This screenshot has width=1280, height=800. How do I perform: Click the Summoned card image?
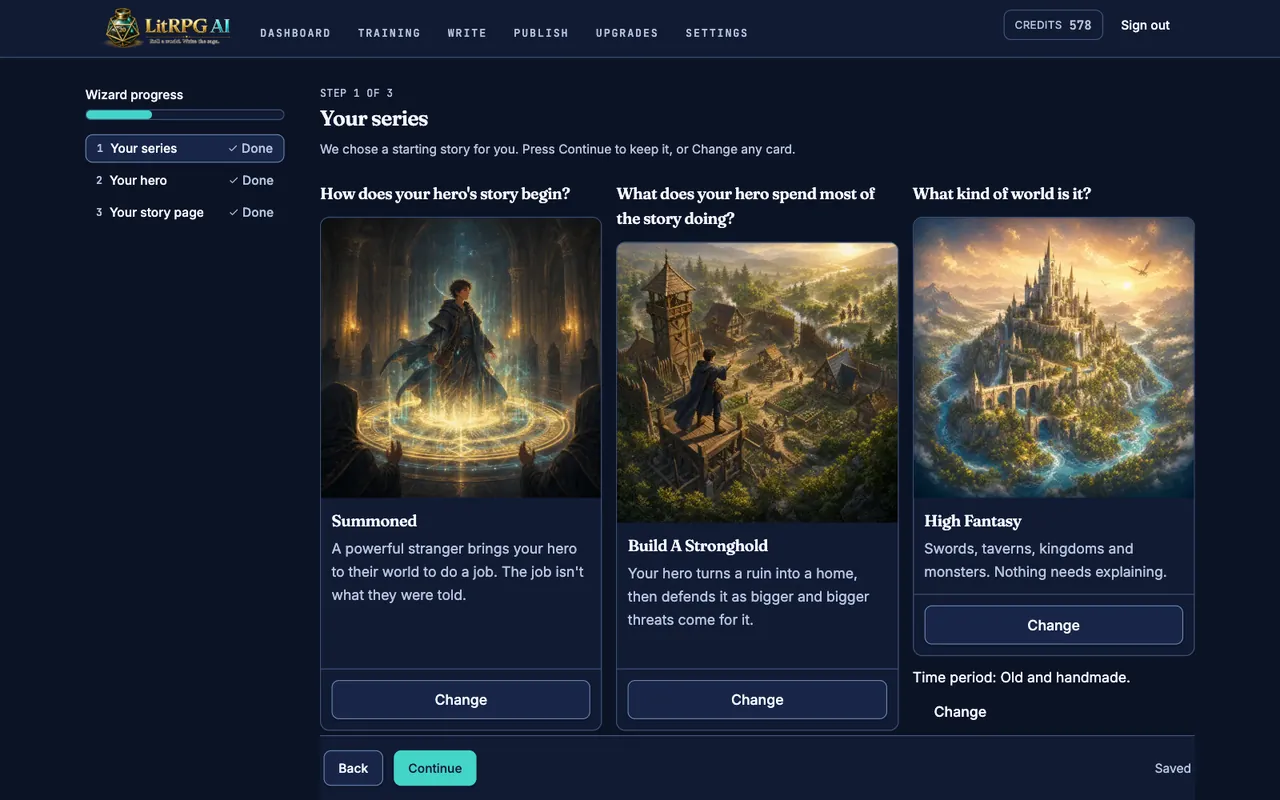(461, 358)
